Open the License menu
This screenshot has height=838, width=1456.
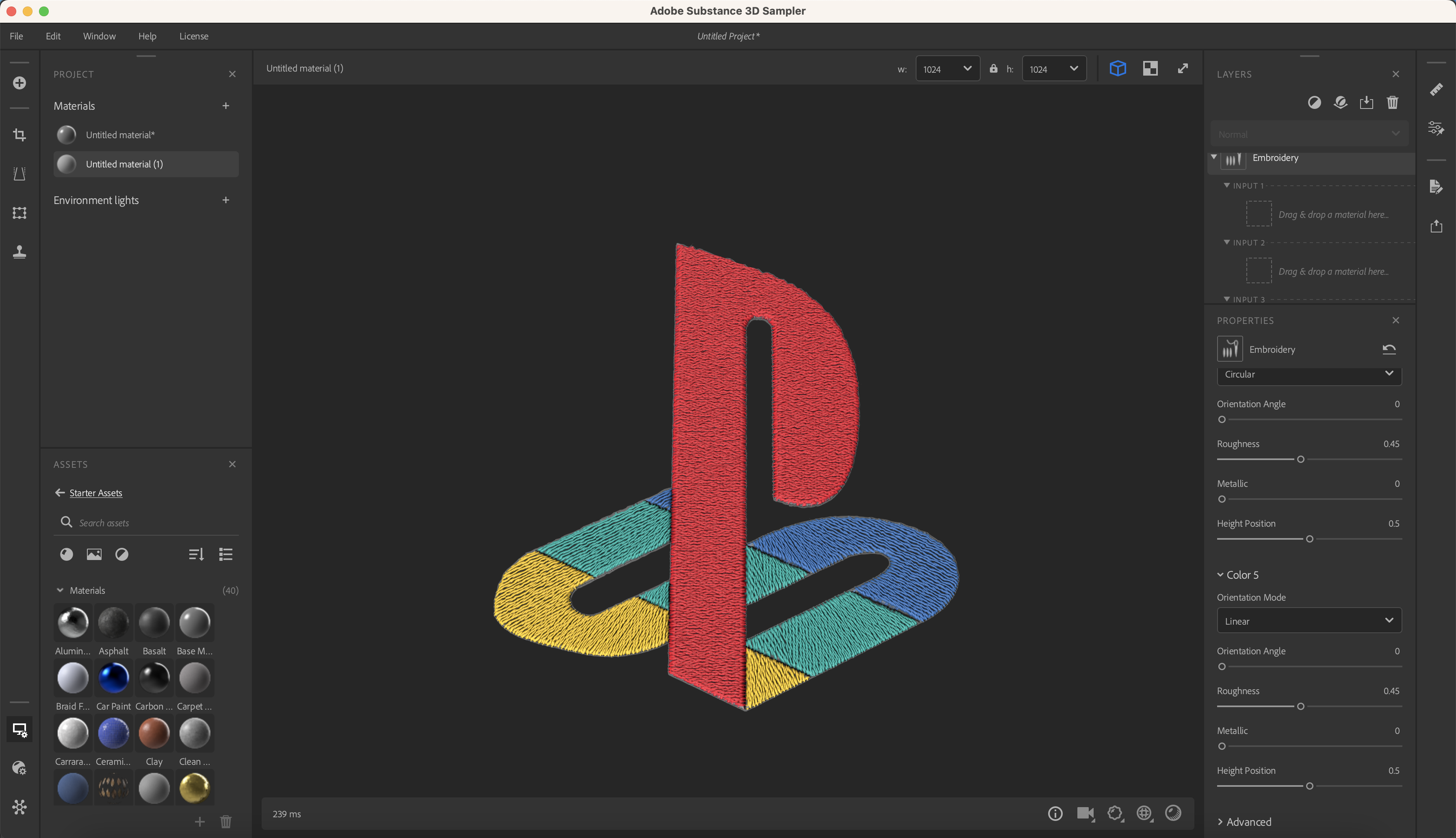point(194,36)
